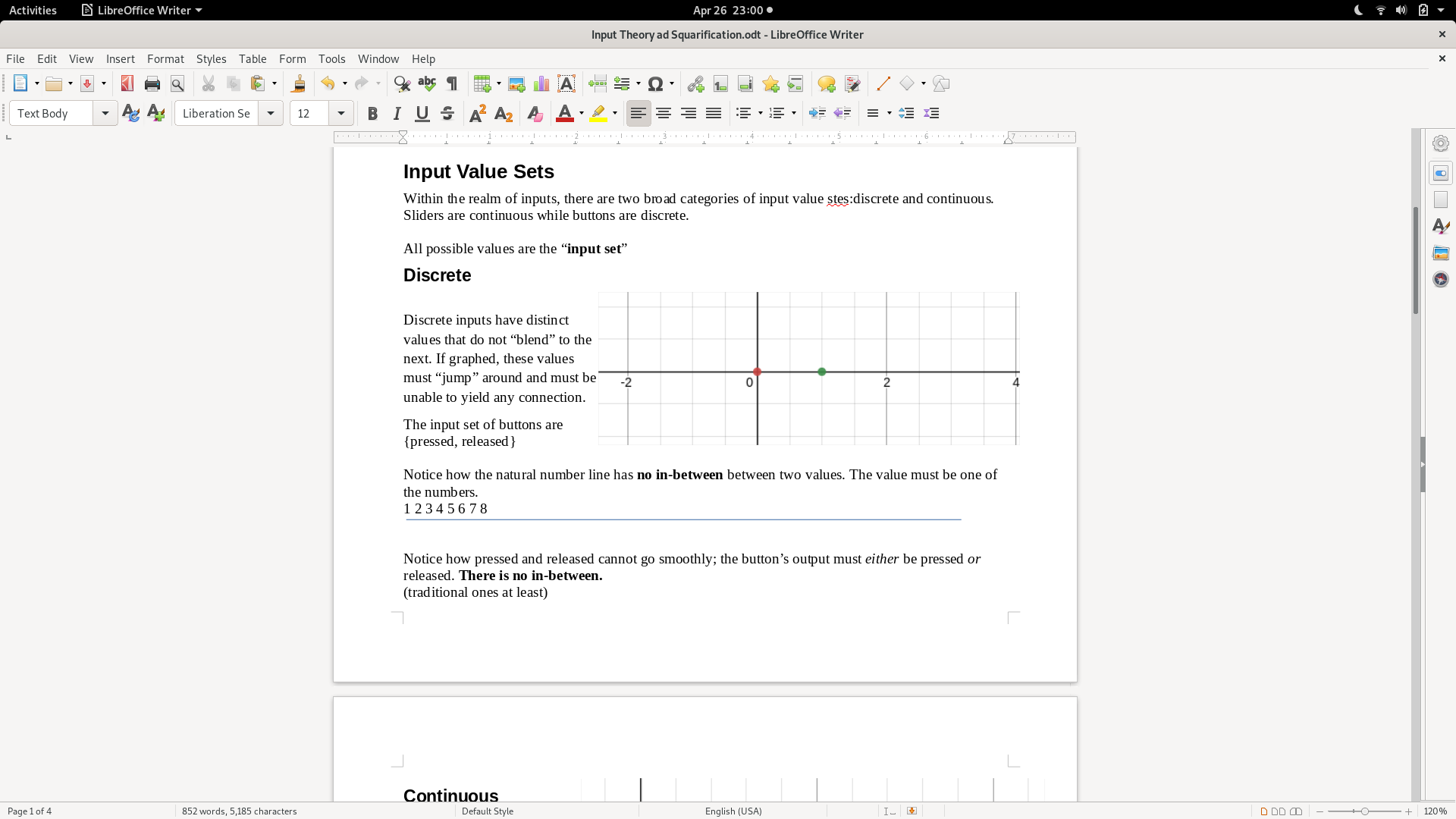
Task: Open Find & Replace
Action: coord(402,84)
